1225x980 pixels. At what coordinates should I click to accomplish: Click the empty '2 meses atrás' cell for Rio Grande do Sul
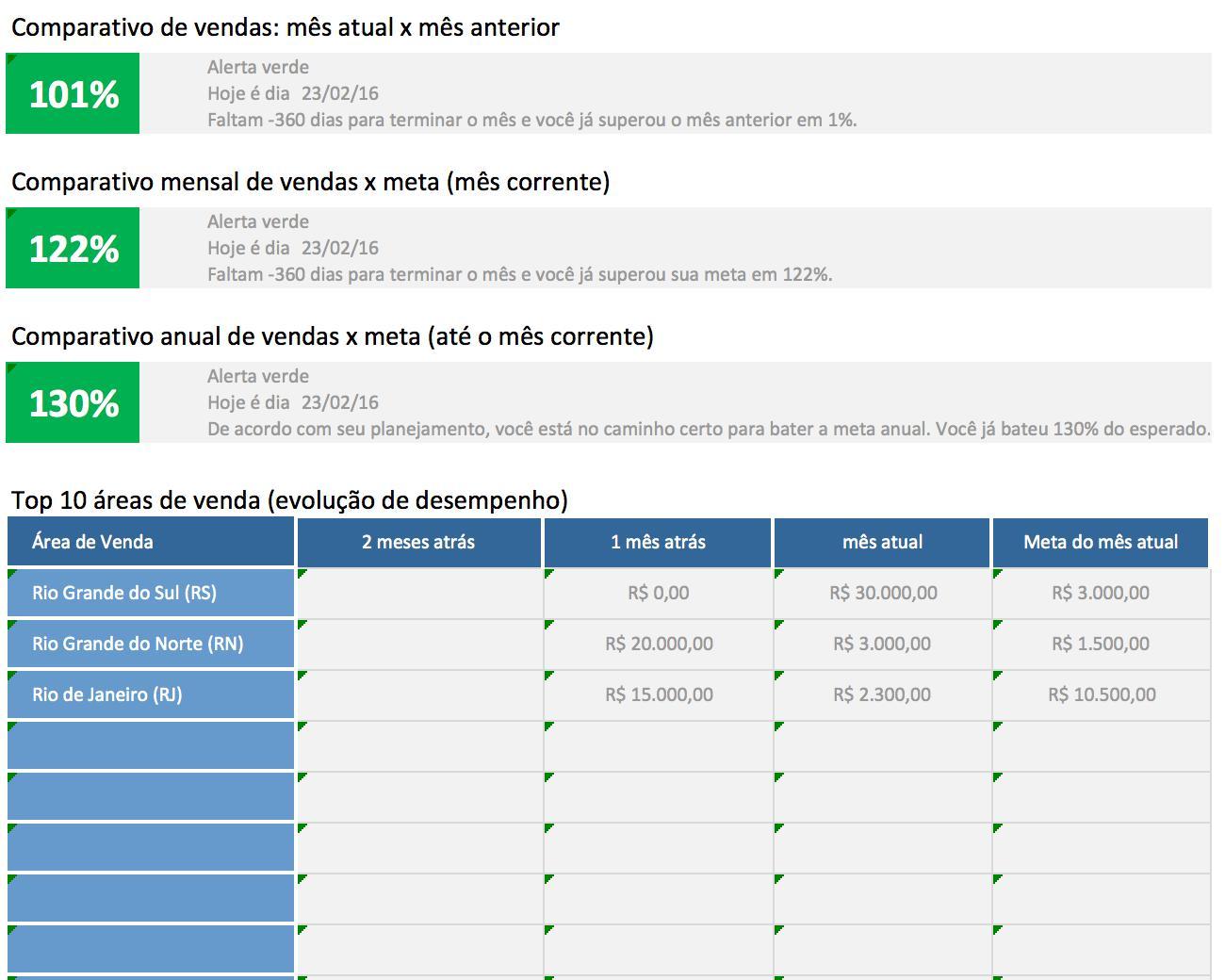click(x=419, y=593)
